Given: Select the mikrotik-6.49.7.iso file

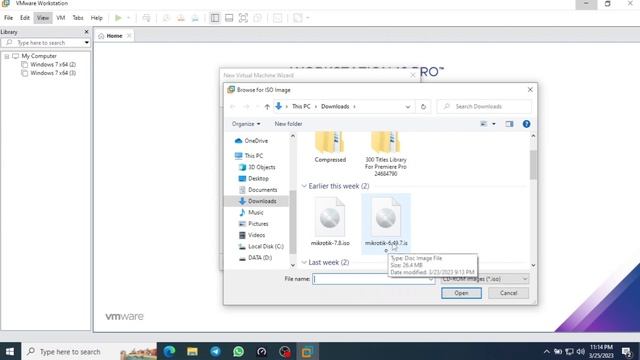Looking at the screenshot, I should [386, 224].
